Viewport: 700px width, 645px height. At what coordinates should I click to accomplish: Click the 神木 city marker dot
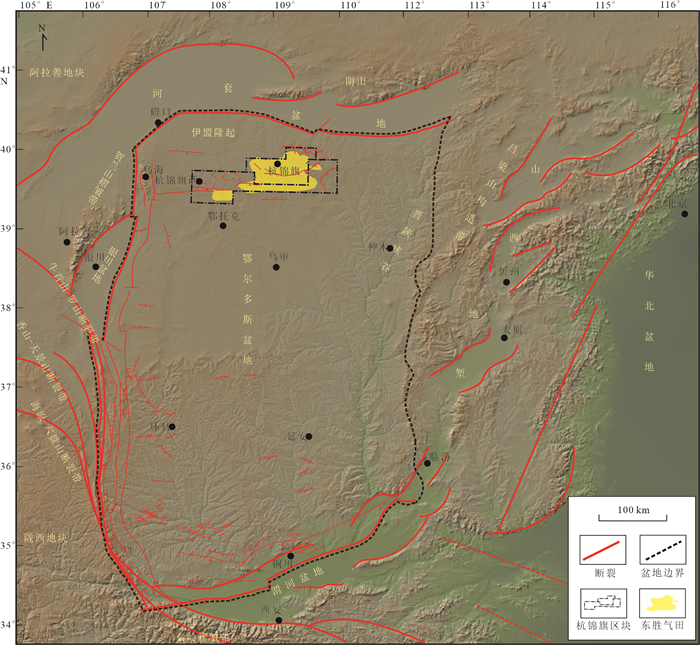[x=390, y=248]
